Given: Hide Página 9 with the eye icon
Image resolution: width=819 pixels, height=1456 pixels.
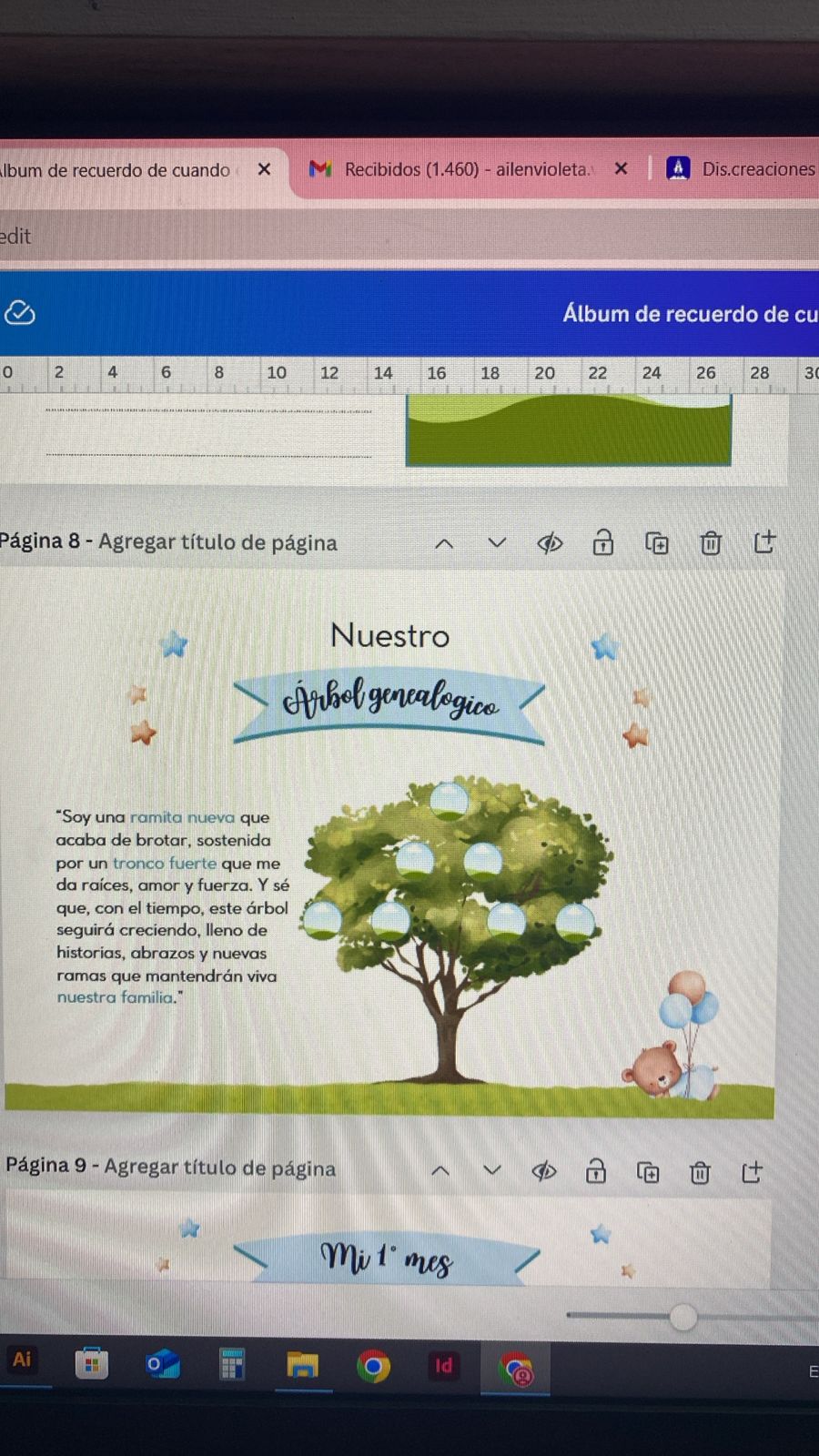Looking at the screenshot, I should [544, 1171].
